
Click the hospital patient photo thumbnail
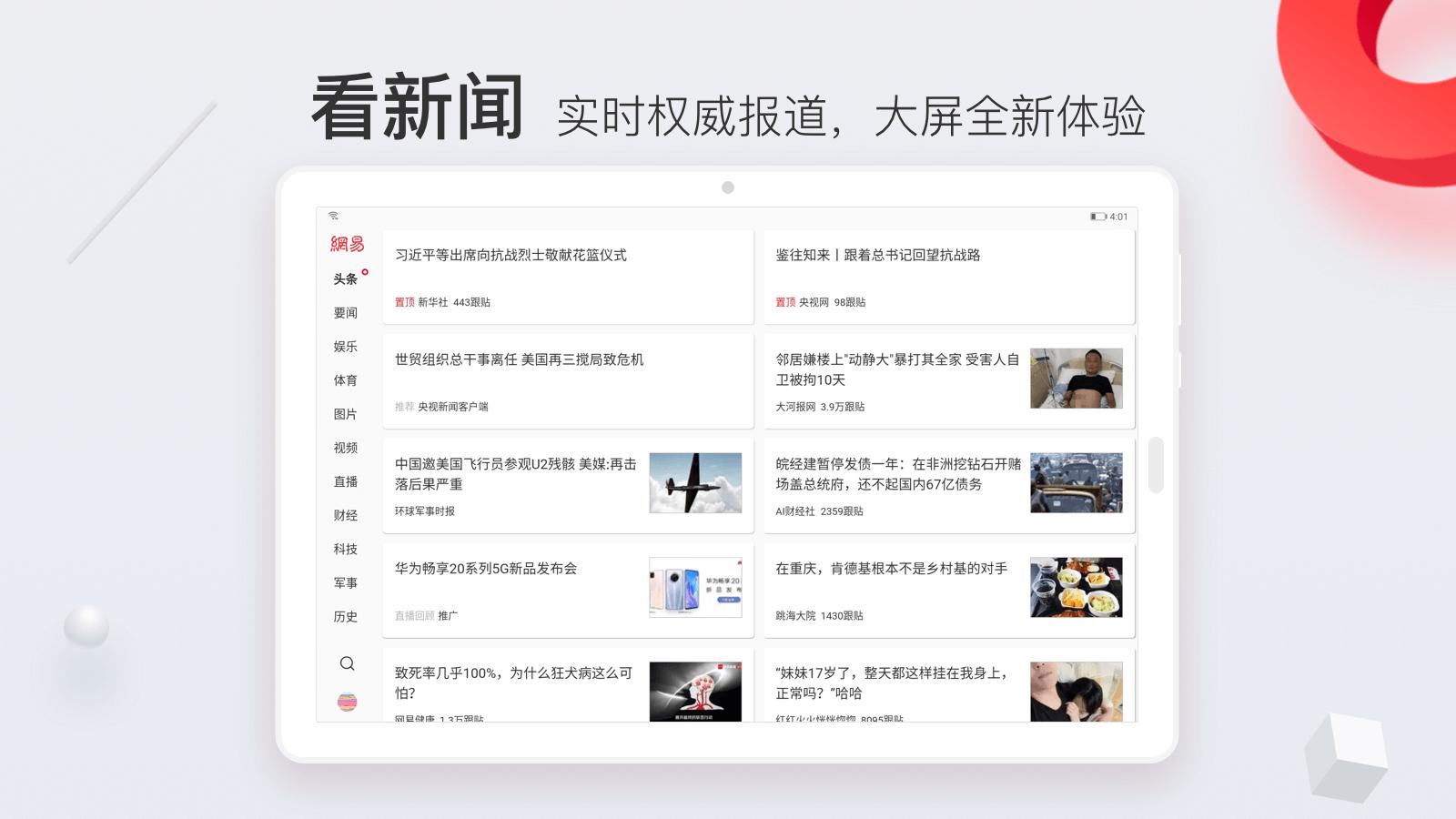[x=1077, y=378]
